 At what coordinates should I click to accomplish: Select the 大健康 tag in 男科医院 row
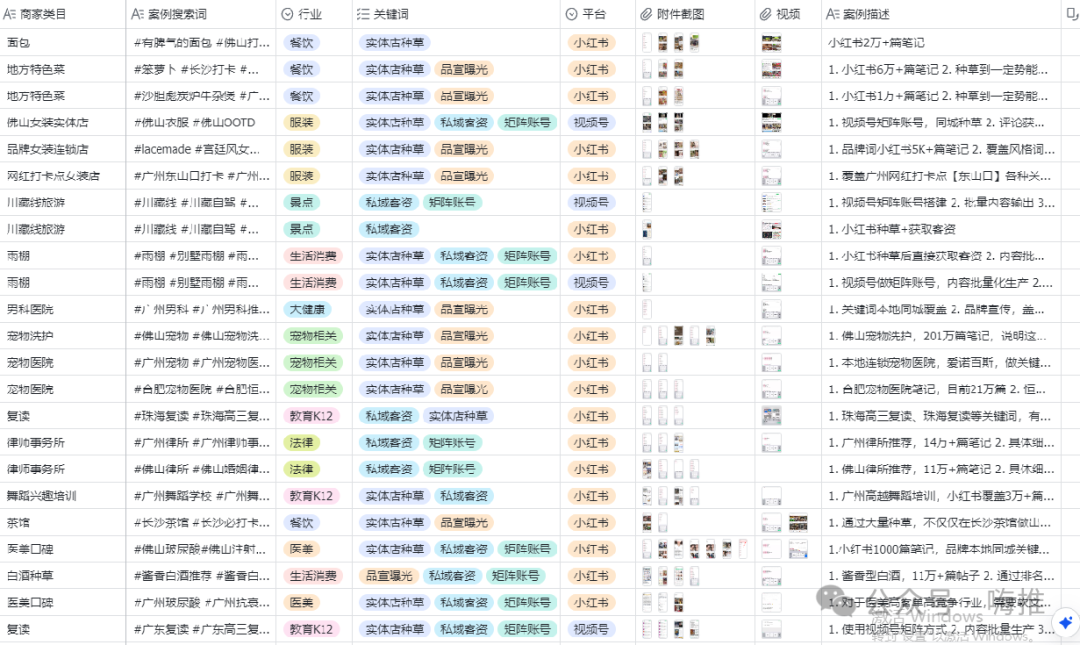click(307, 309)
